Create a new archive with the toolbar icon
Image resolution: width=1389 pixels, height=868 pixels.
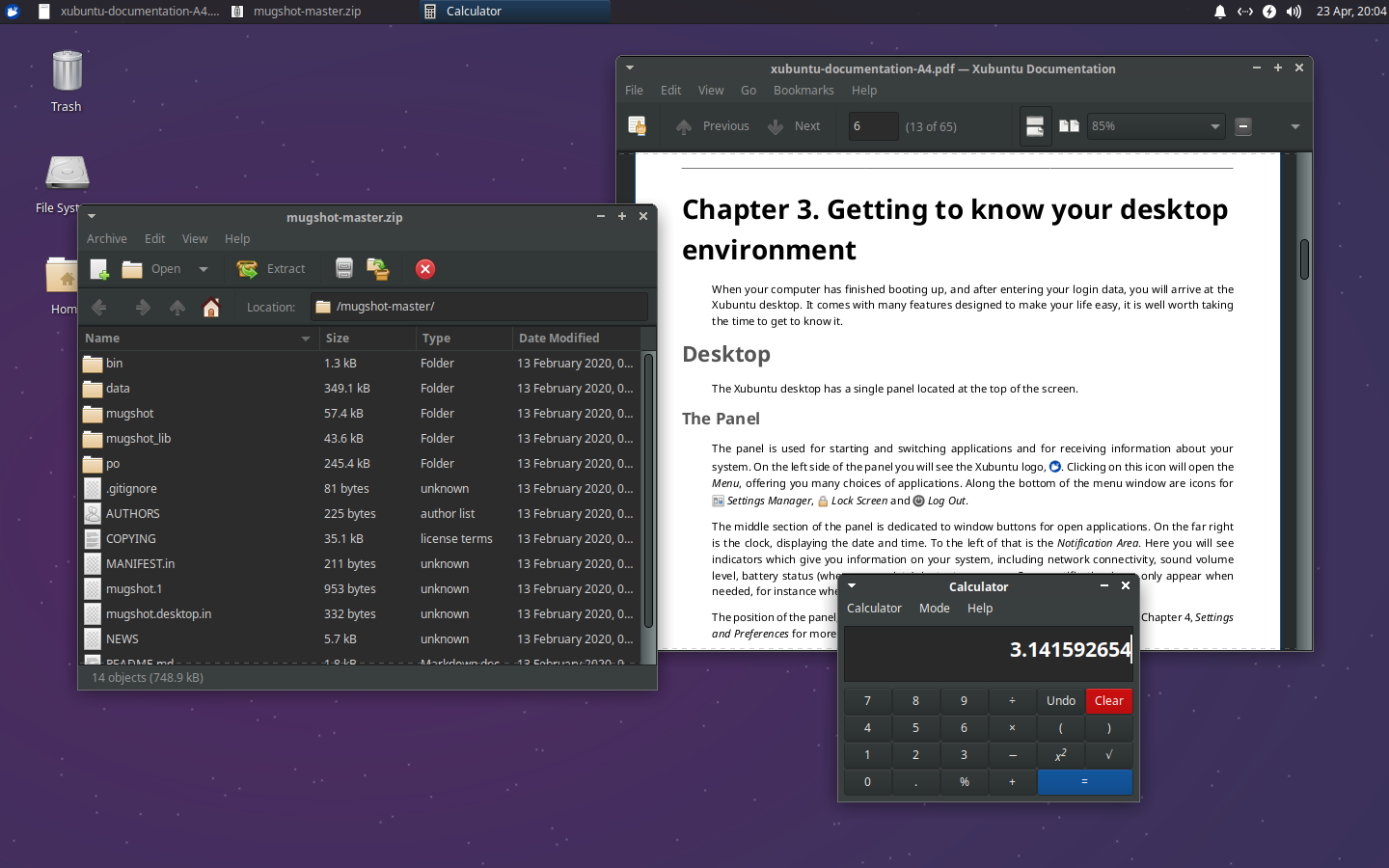[98, 269]
